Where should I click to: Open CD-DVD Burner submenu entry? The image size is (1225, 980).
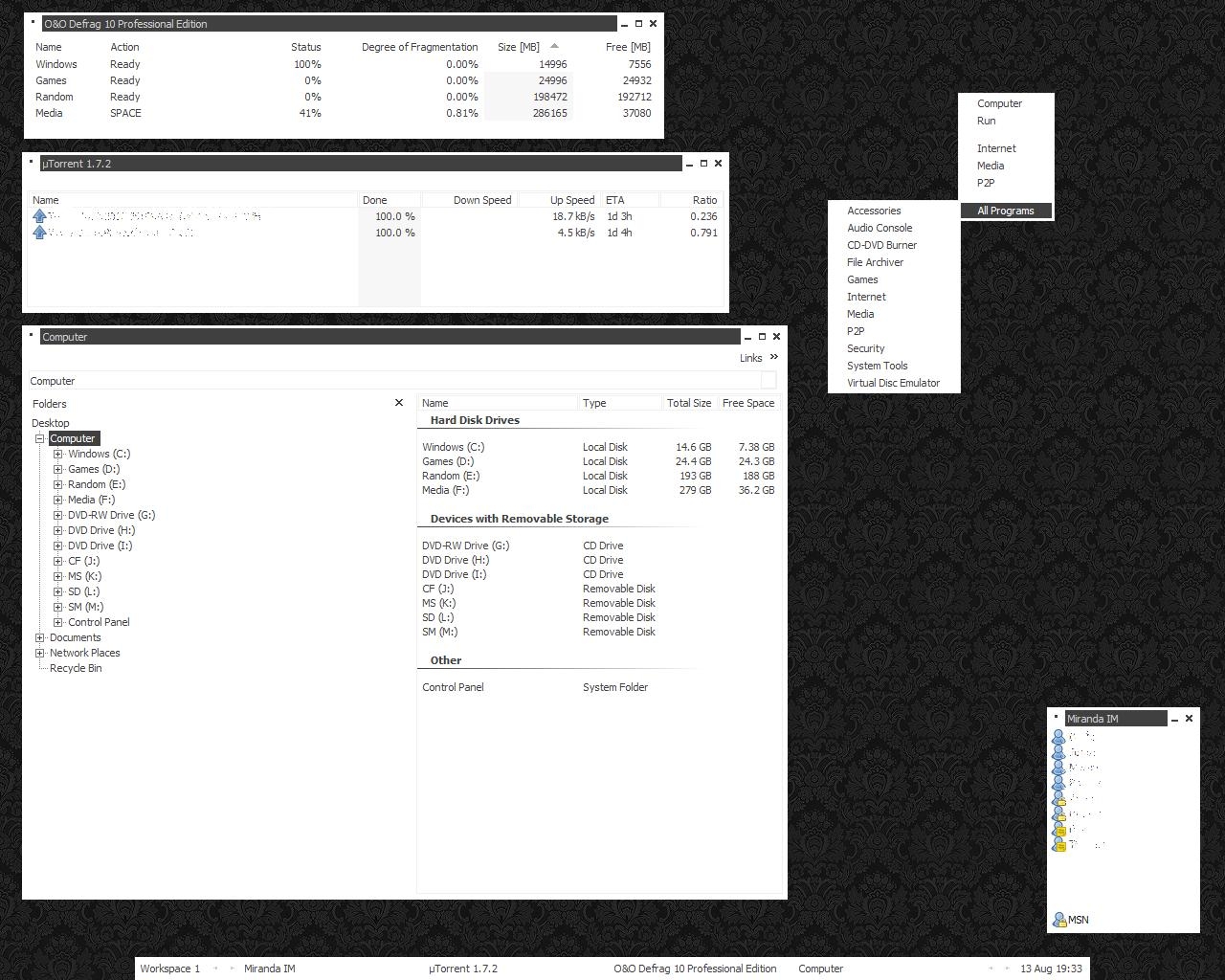pyautogui.click(x=881, y=245)
